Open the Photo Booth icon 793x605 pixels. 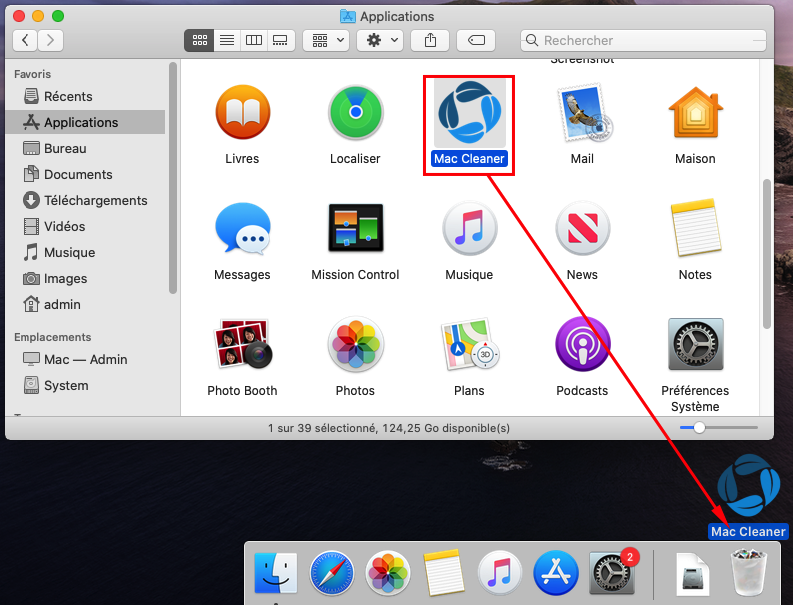[x=243, y=344]
